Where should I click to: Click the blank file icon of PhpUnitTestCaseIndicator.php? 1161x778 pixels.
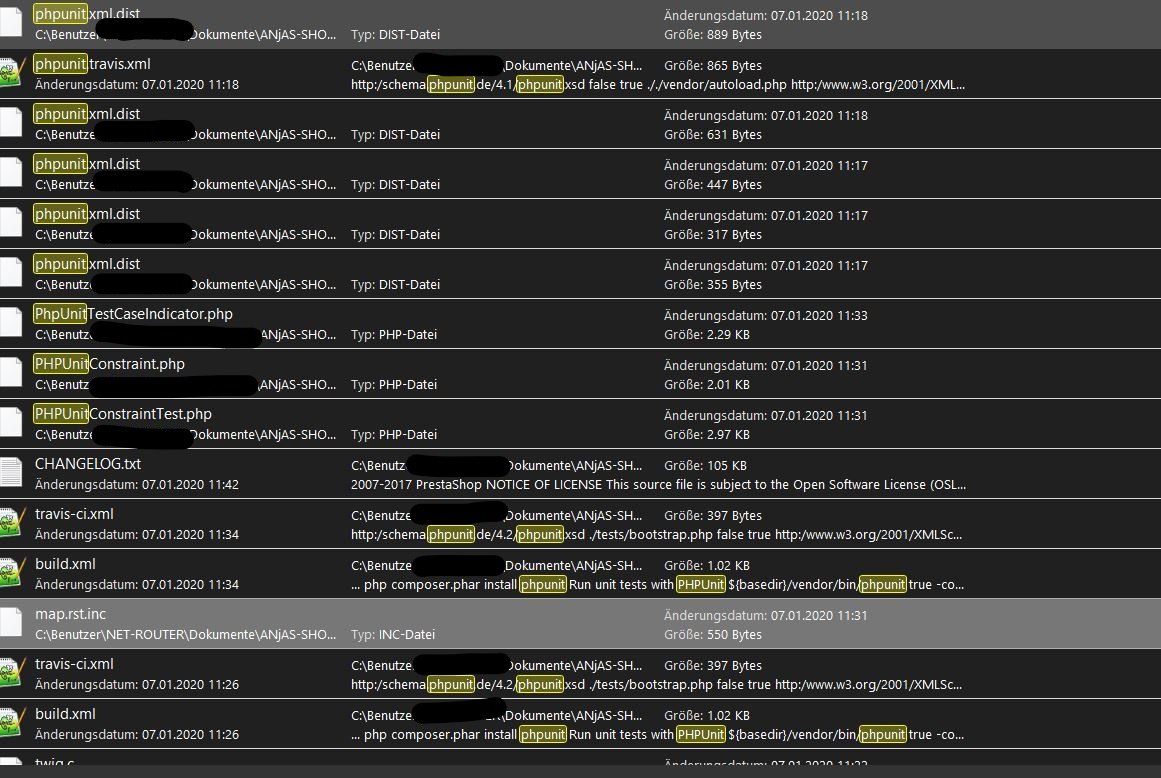pyautogui.click(x=11, y=323)
